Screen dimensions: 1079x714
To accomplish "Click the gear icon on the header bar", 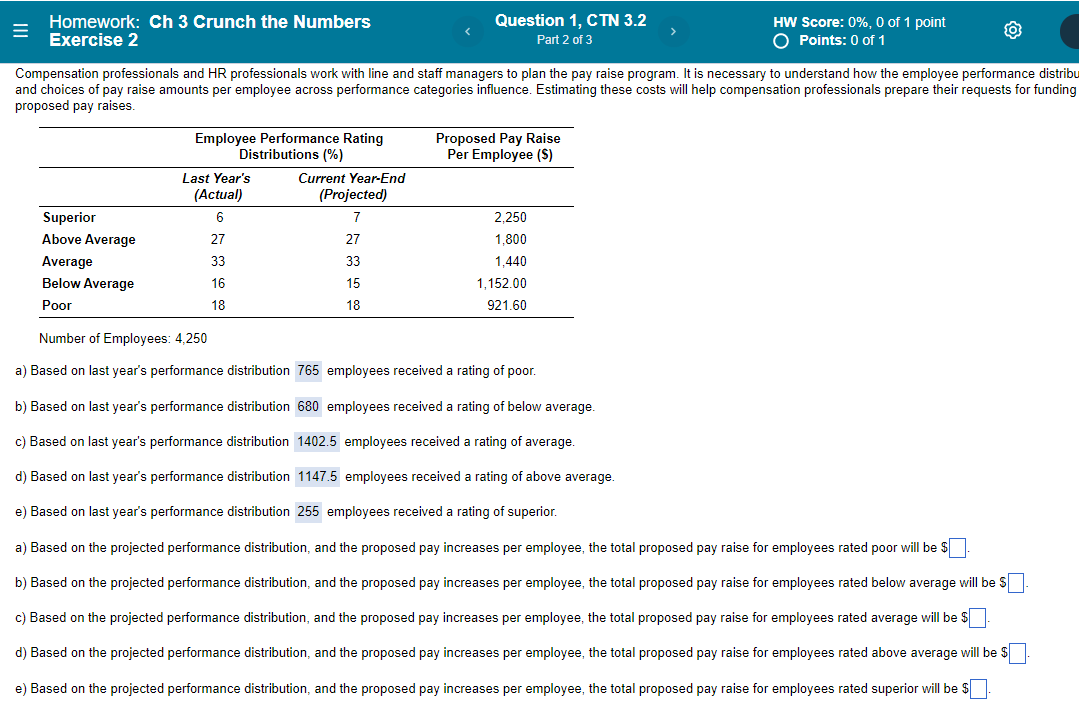I will pyautogui.click(x=1012, y=30).
